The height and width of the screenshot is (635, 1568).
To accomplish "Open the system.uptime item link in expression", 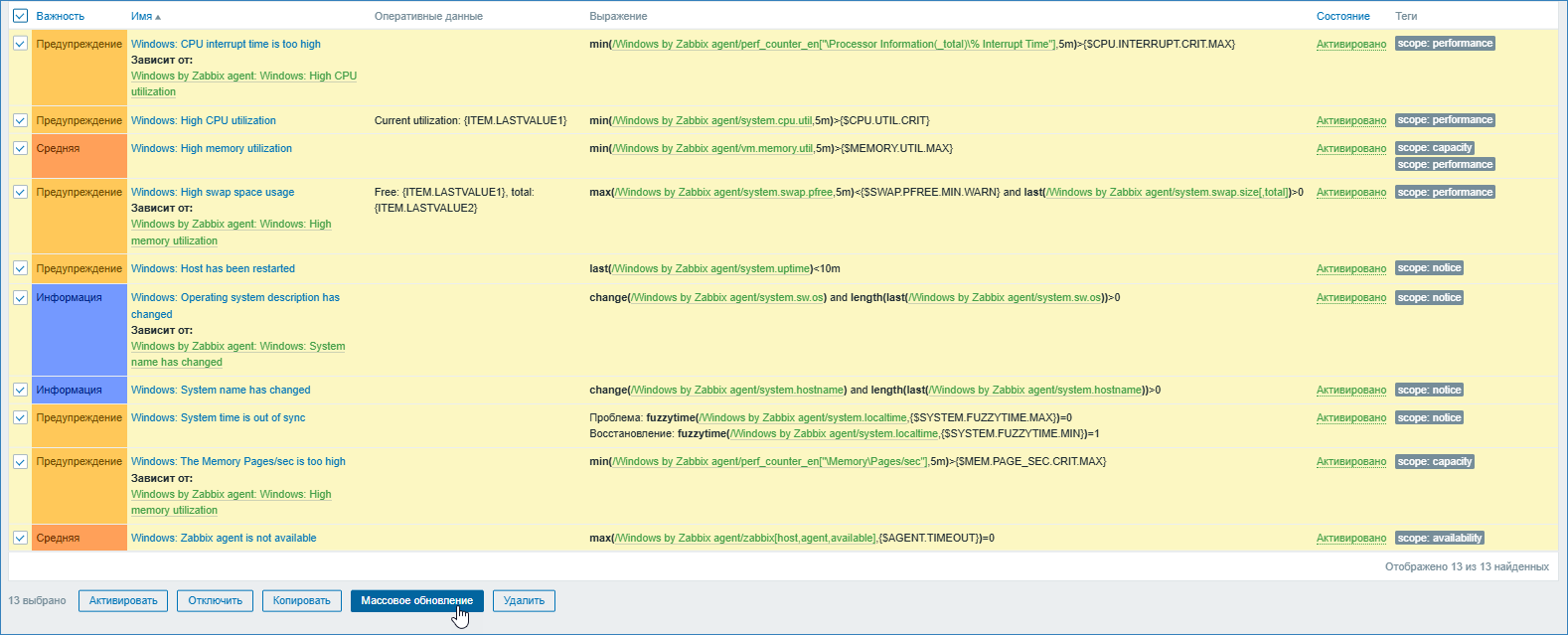I will (711, 268).
